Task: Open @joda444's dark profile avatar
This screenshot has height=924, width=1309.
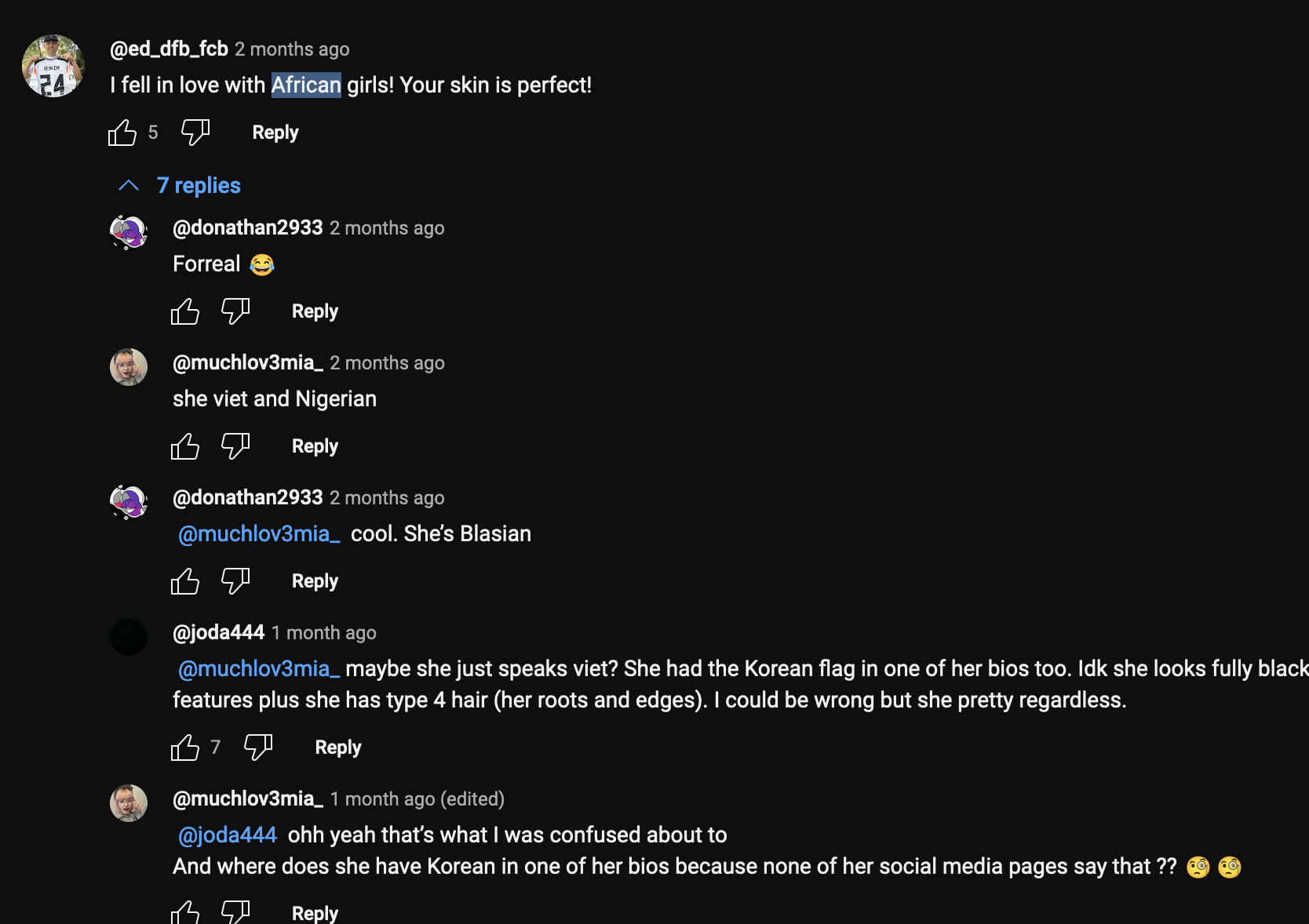Action: point(129,637)
